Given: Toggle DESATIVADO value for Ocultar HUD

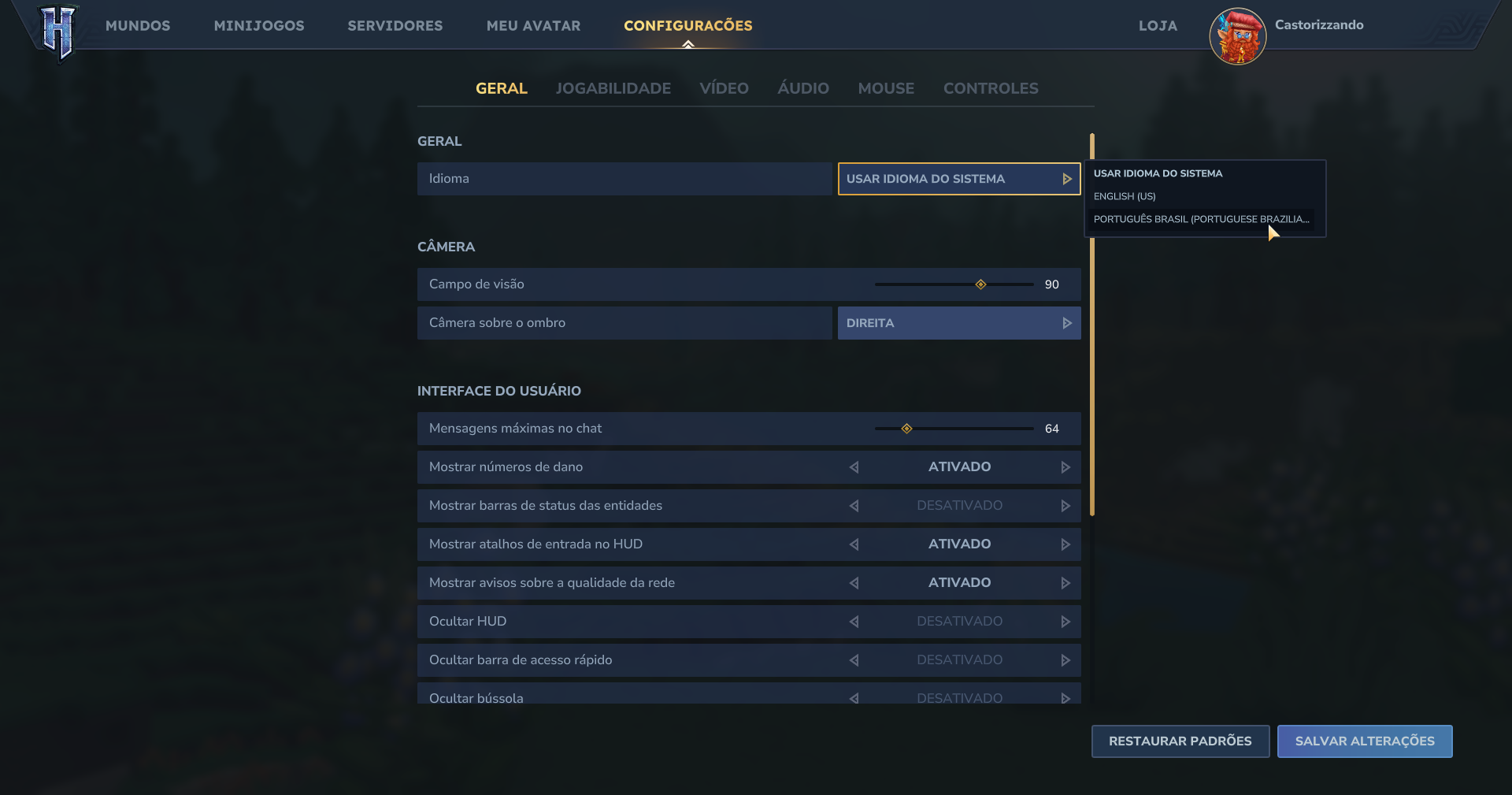Looking at the screenshot, I should (x=959, y=622).
